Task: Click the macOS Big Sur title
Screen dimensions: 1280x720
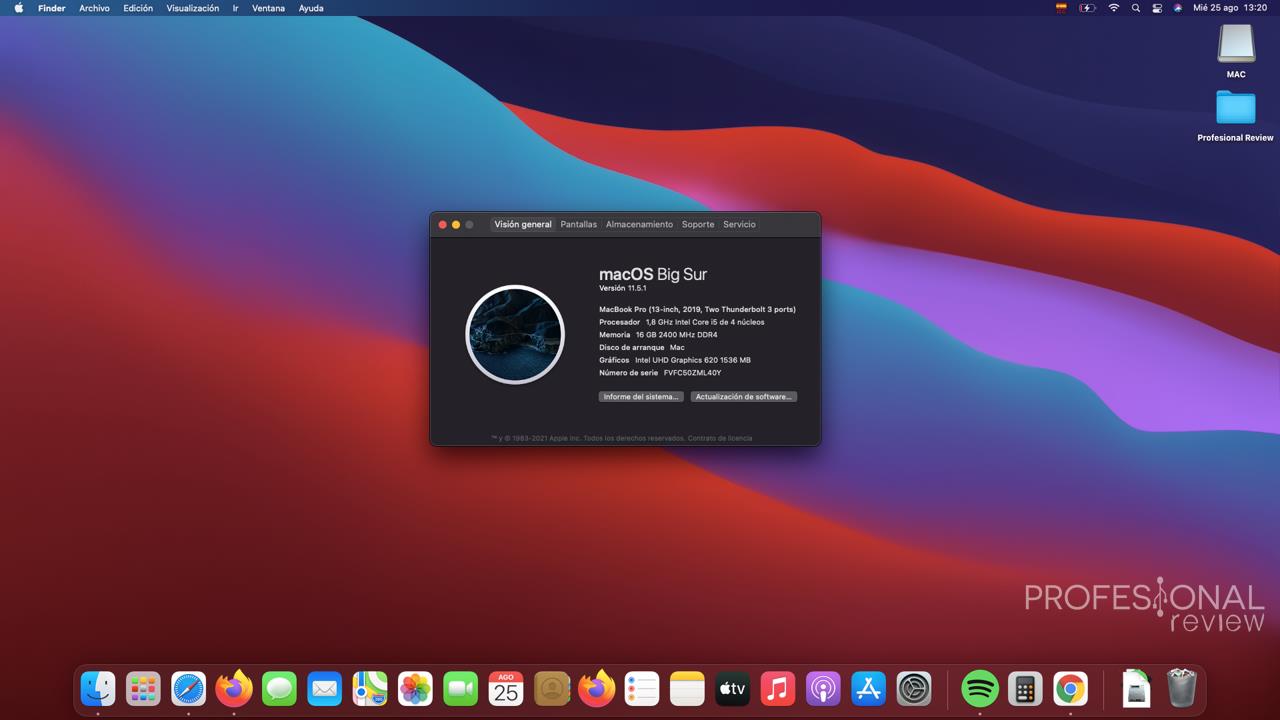Action: 653,274
